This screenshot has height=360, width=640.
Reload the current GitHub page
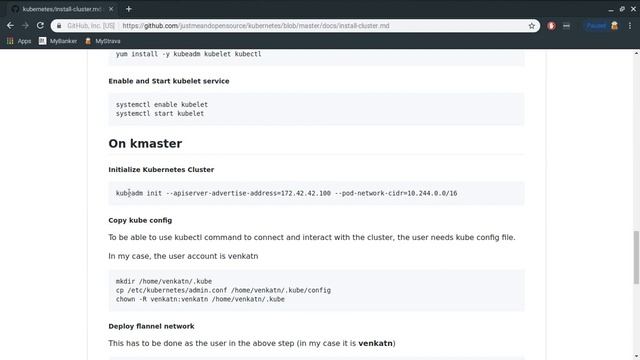[40, 26]
